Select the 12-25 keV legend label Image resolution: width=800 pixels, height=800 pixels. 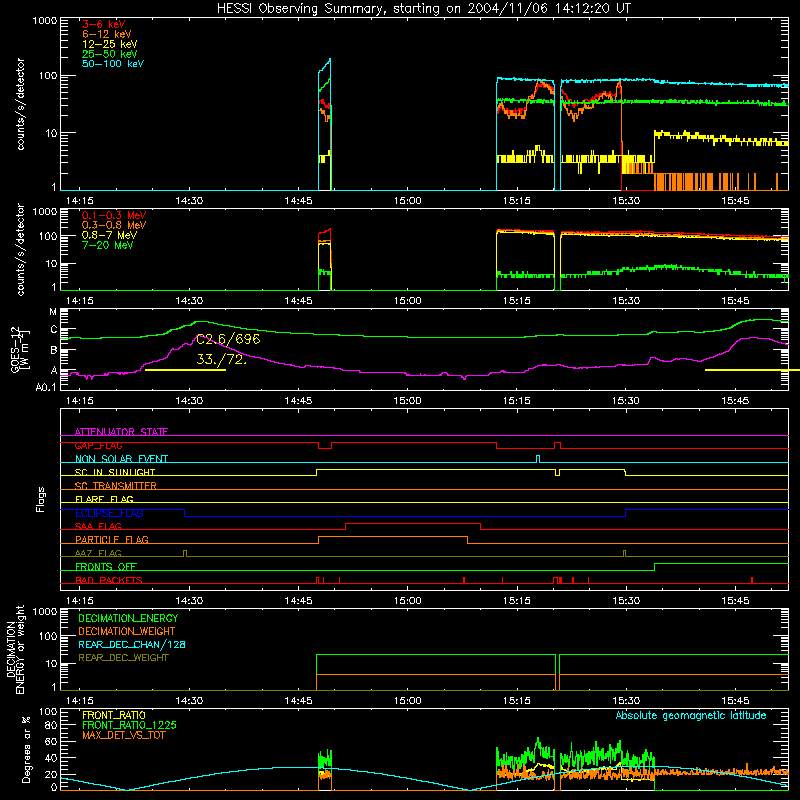pyautogui.click(x=110, y=44)
